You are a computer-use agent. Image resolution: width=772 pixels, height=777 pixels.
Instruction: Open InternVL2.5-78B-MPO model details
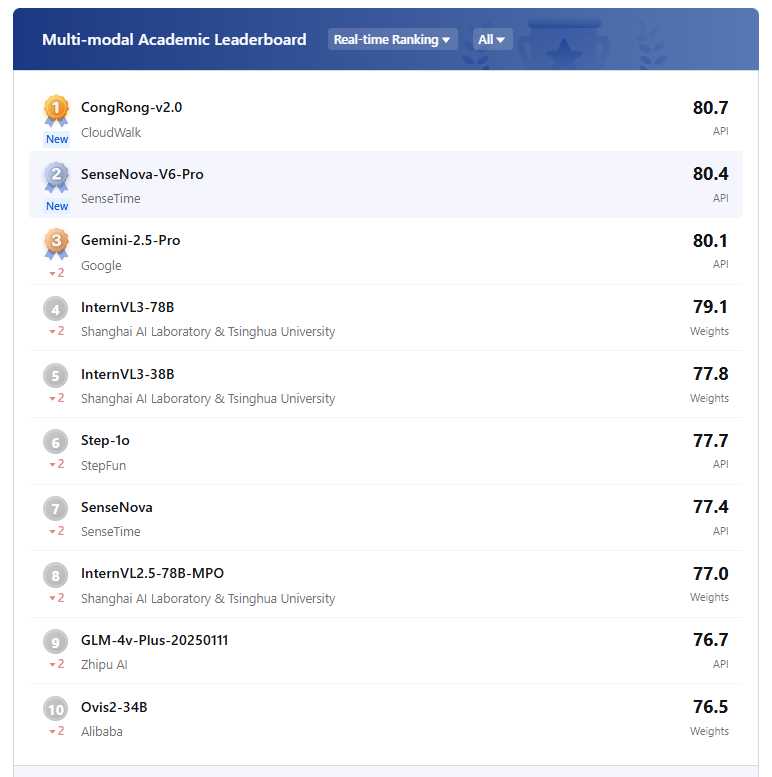(x=152, y=573)
